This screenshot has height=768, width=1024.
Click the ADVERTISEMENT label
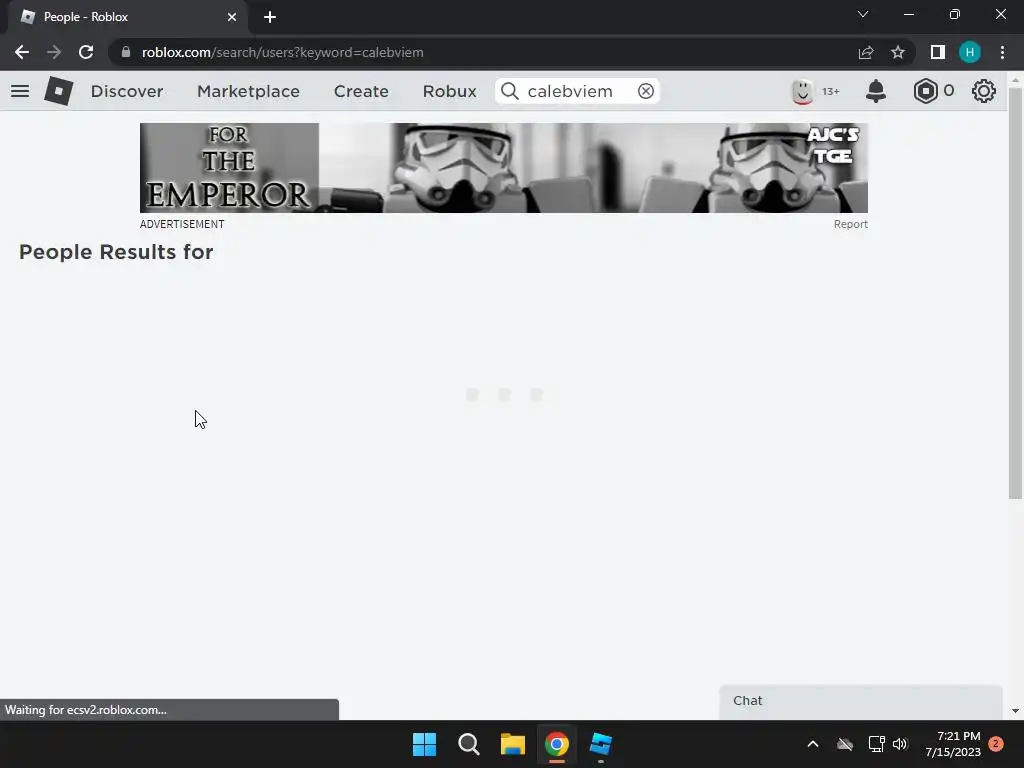point(182,224)
